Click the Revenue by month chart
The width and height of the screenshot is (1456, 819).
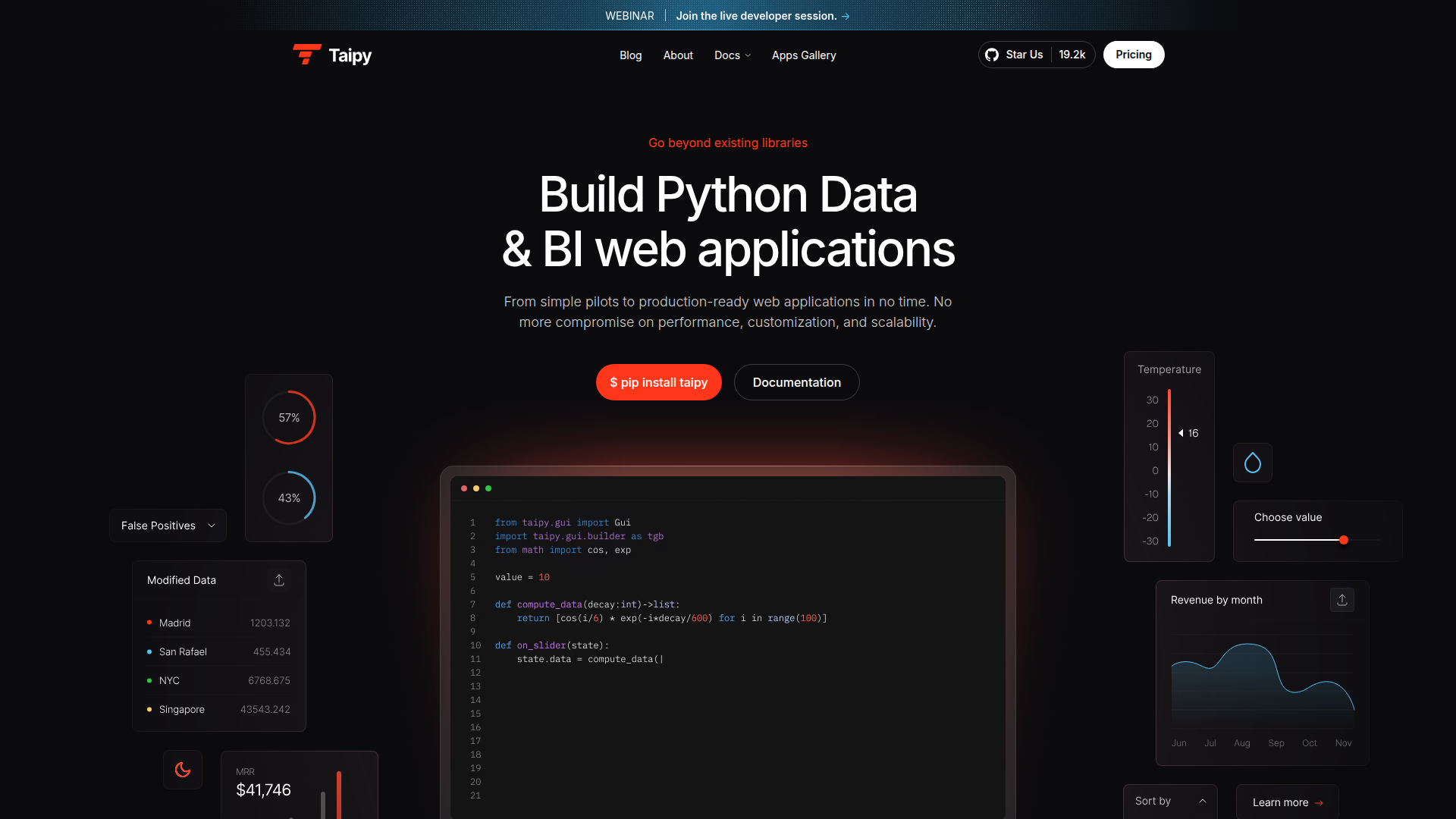tap(1263, 681)
